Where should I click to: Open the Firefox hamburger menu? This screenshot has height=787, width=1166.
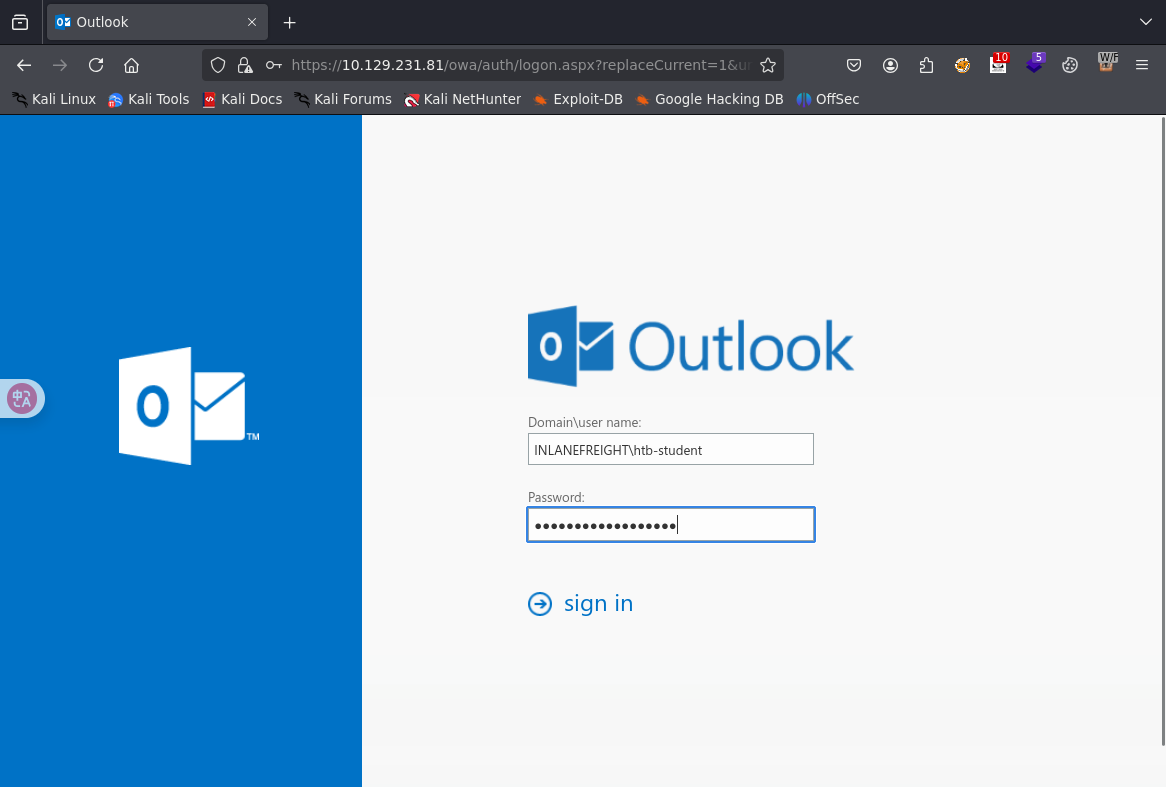pos(1142,65)
